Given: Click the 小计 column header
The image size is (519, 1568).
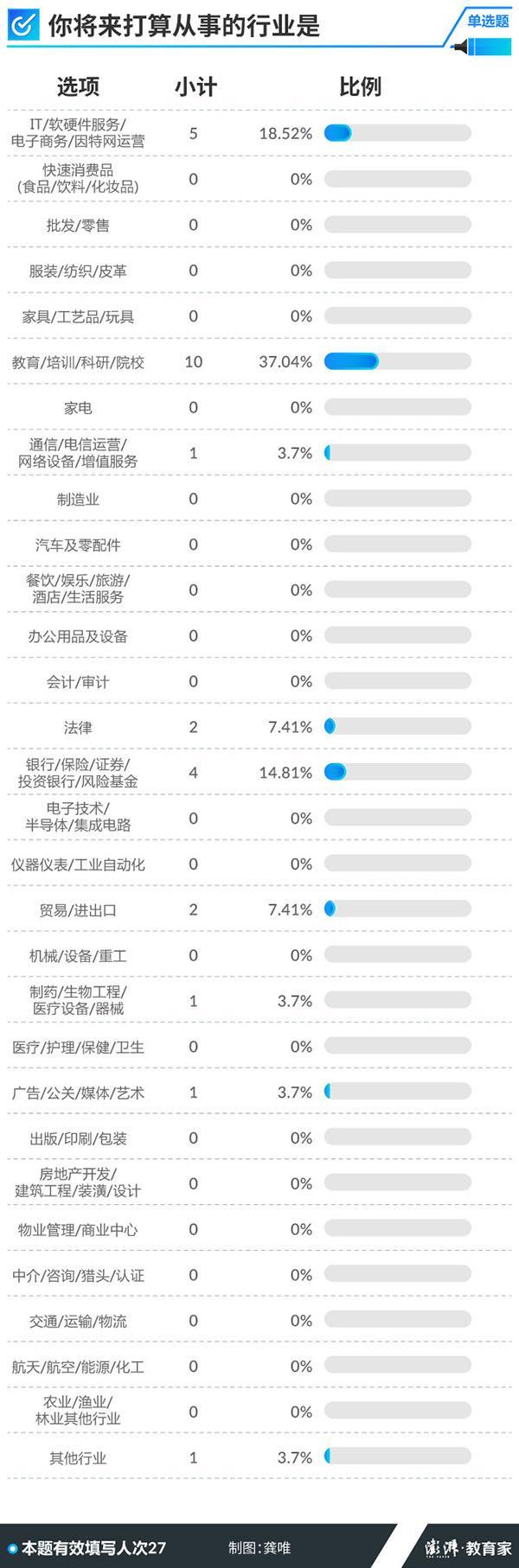Looking at the screenshot, I should click(195, 86).
